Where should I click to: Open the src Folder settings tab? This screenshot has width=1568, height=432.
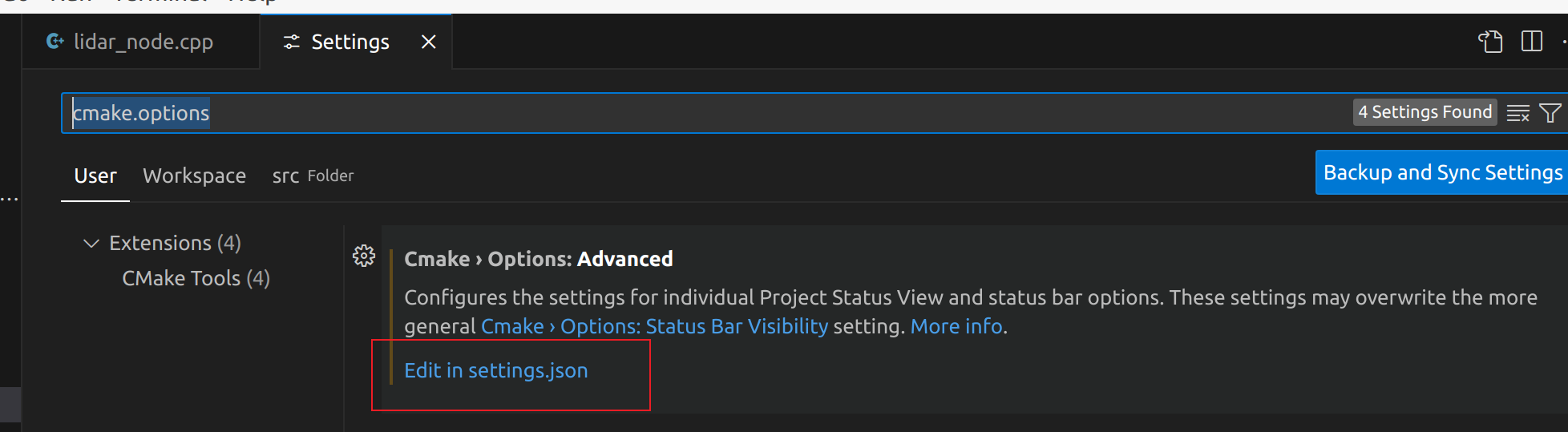pos(313,176)
